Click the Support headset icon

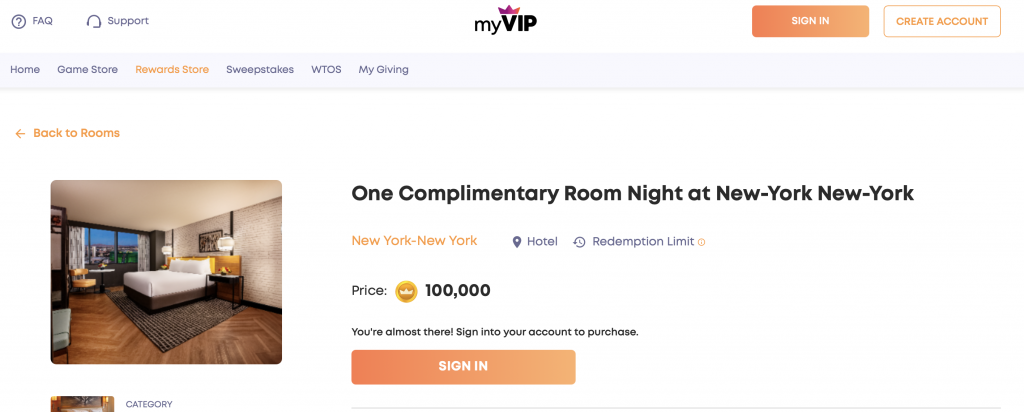94,21
